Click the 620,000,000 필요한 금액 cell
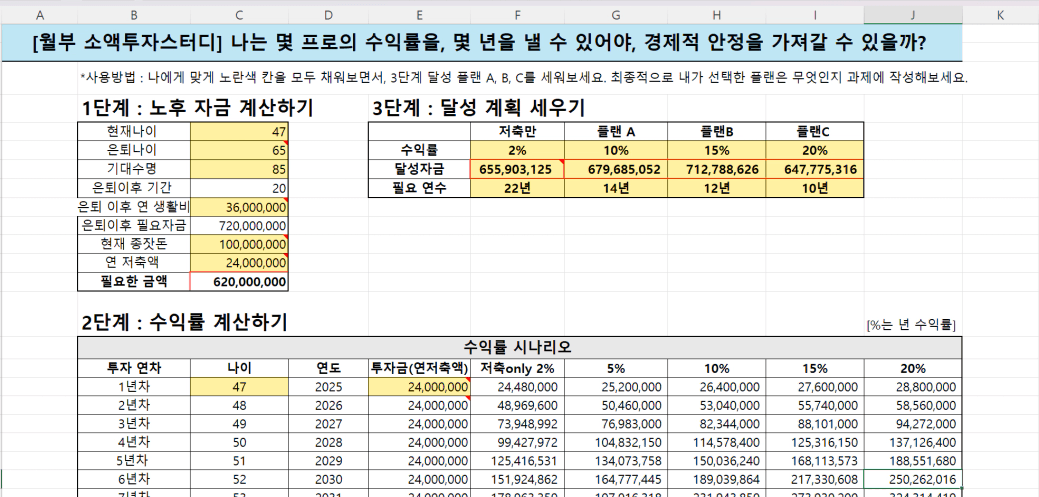This screenshot has height=497, width=1039. click(x=239, y=282)
